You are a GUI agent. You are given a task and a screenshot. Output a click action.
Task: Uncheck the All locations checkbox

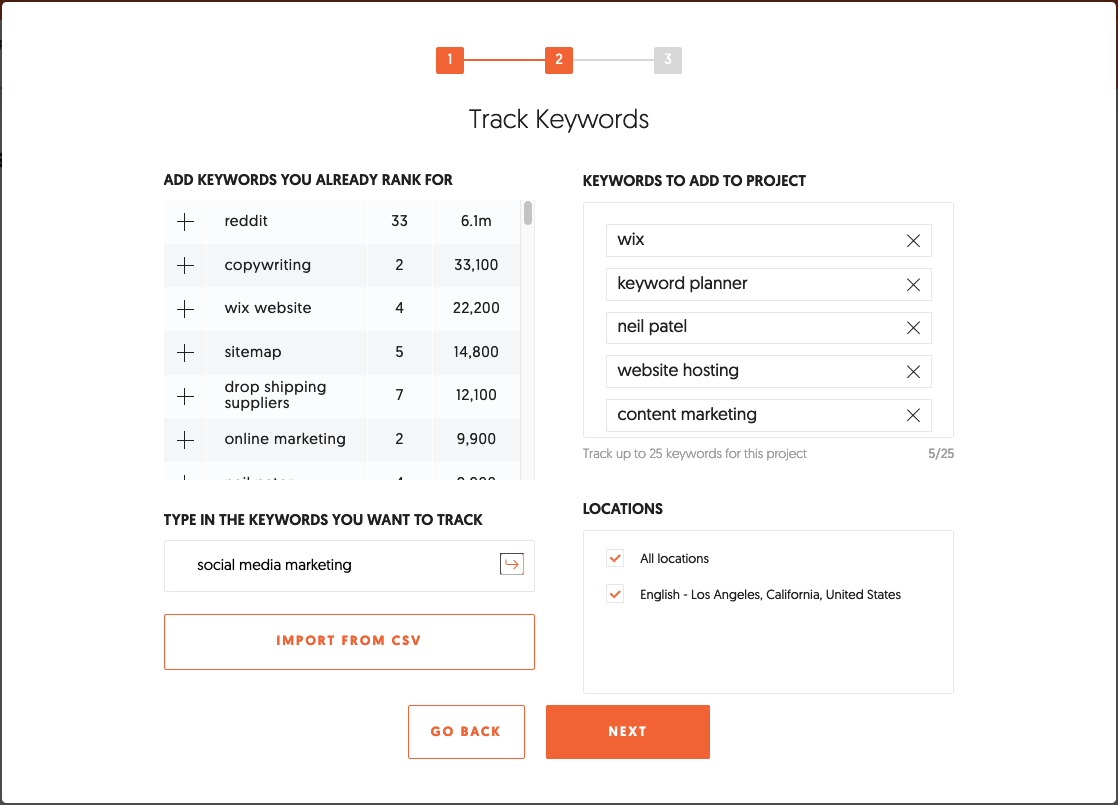pyautogui.click(x=615, y=558)
